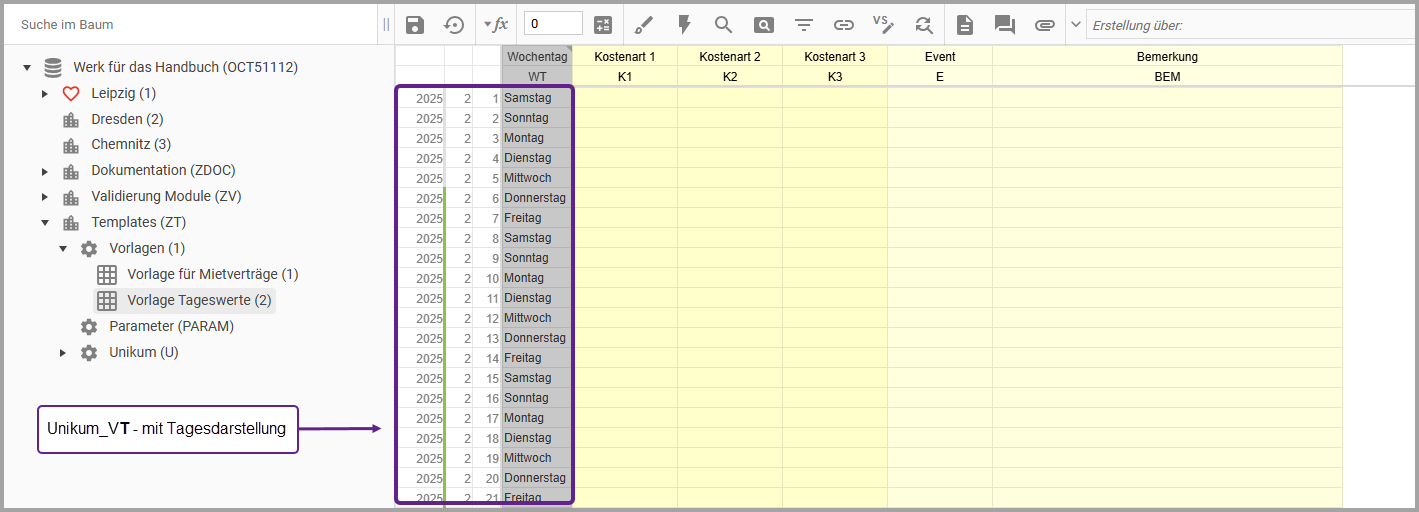Click the restore history clock icon
Image resolution: width=1419 pixels, height=512 pixels.
pos(454,25)
